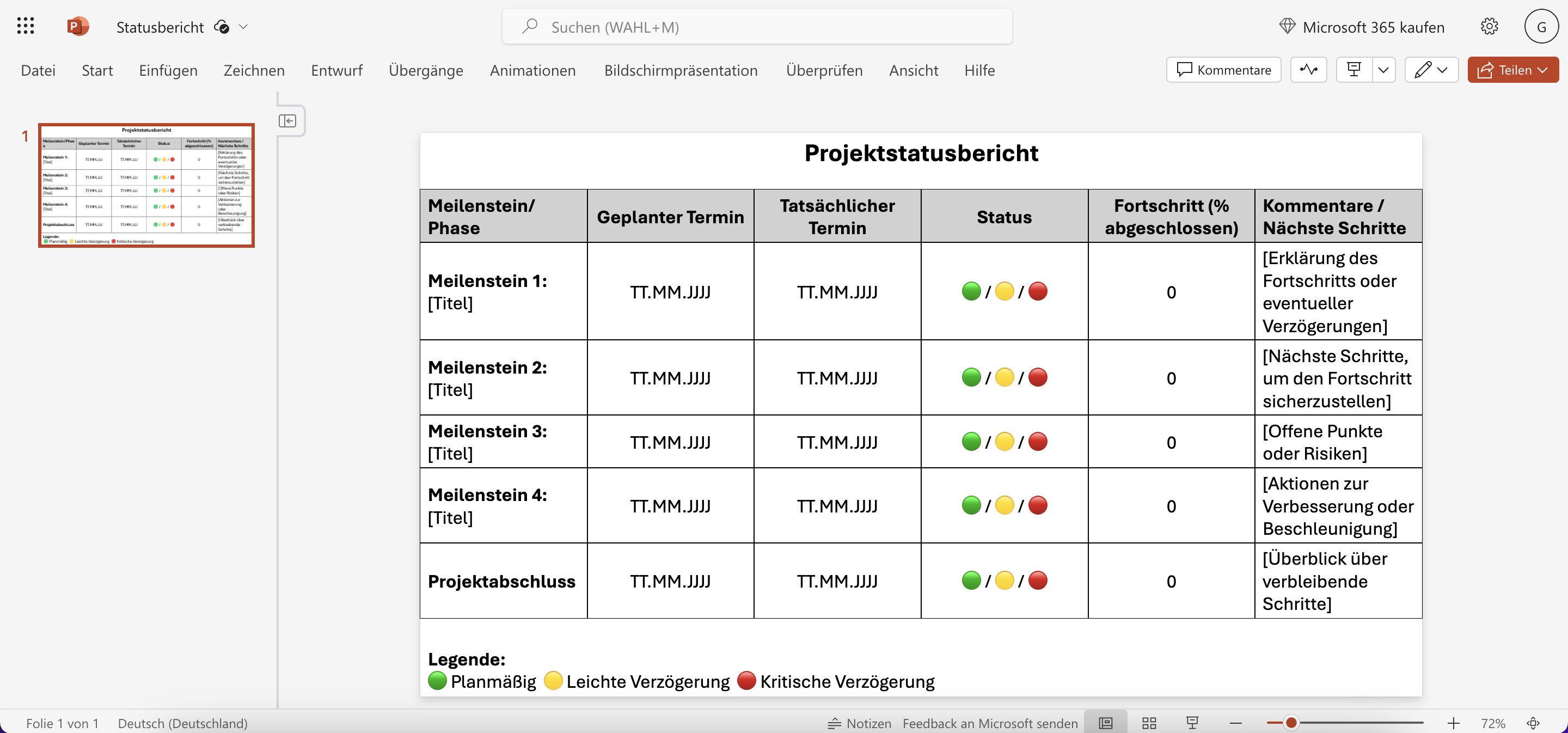Toggle Normal view in the status bar
1568x733 pixels.
click(x=1106, y=723)
